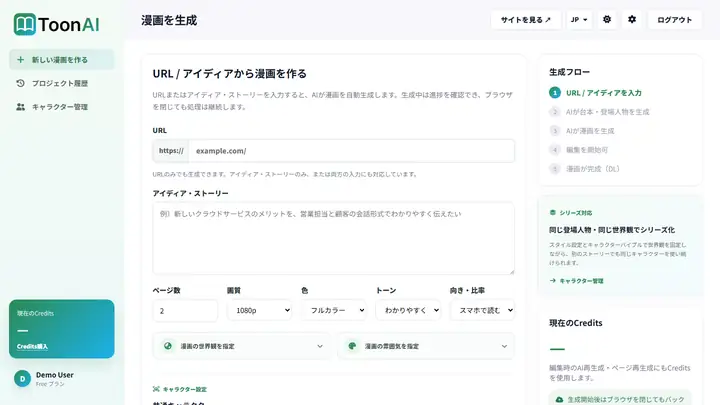Click the 現在のCredits heading in right panel
The width and height of the screenshot is (720, 405).
pyautogui.click(x=576, y=323)
